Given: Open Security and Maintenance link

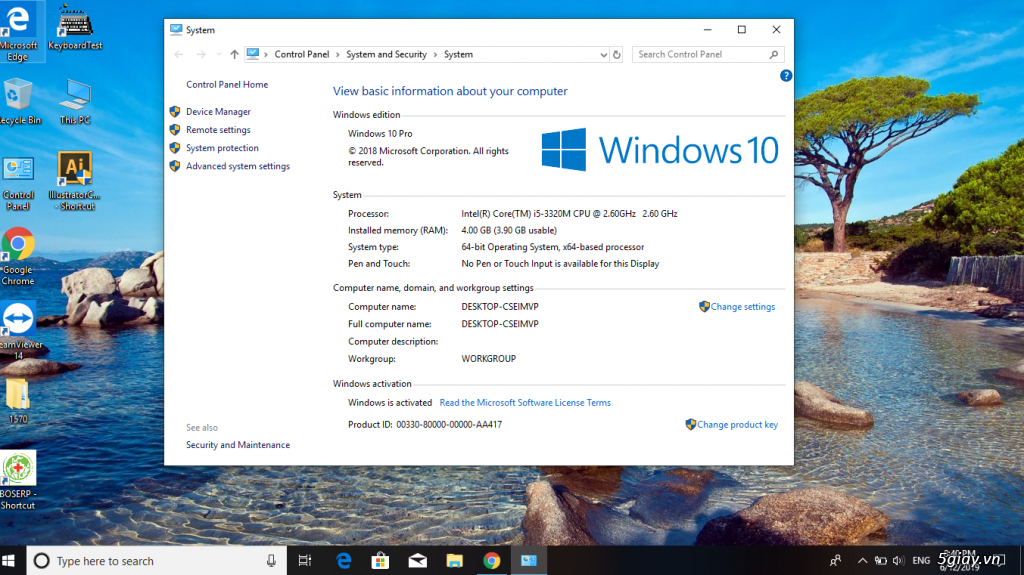Looking at the screenshot, I should click(238, 445).
